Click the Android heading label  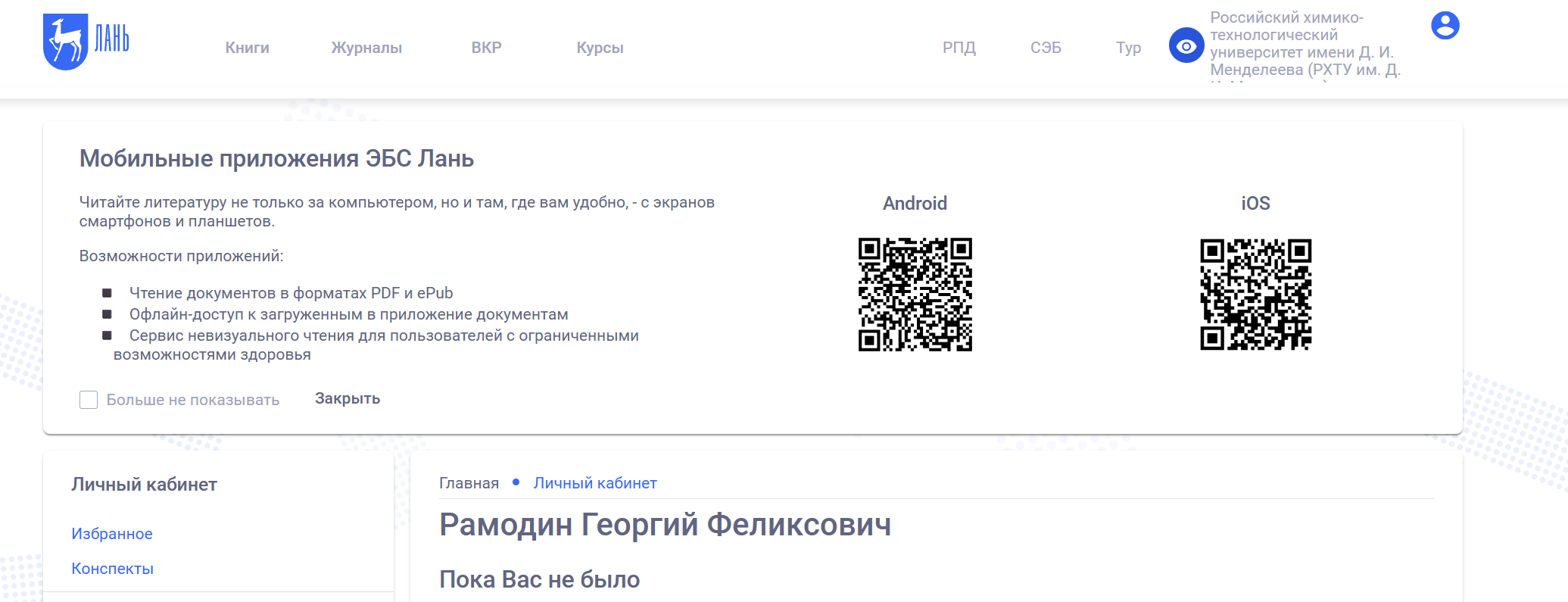click(x=915, y=203)
